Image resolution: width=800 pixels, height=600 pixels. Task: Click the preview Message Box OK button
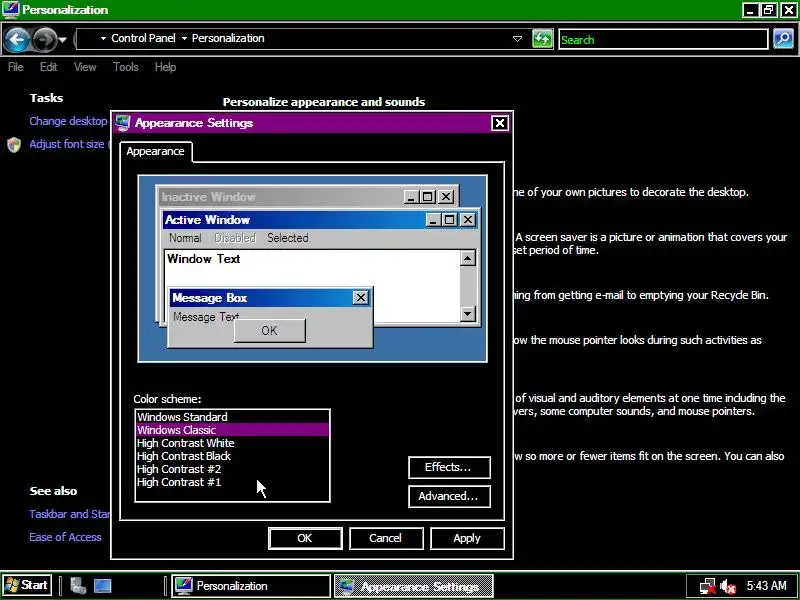tap(269, 331)
